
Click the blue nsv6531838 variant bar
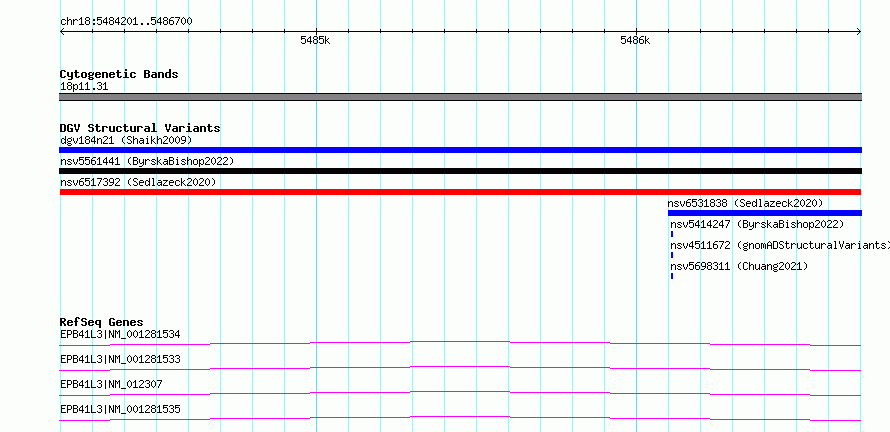pyautogui.click(x=765, y=213)
